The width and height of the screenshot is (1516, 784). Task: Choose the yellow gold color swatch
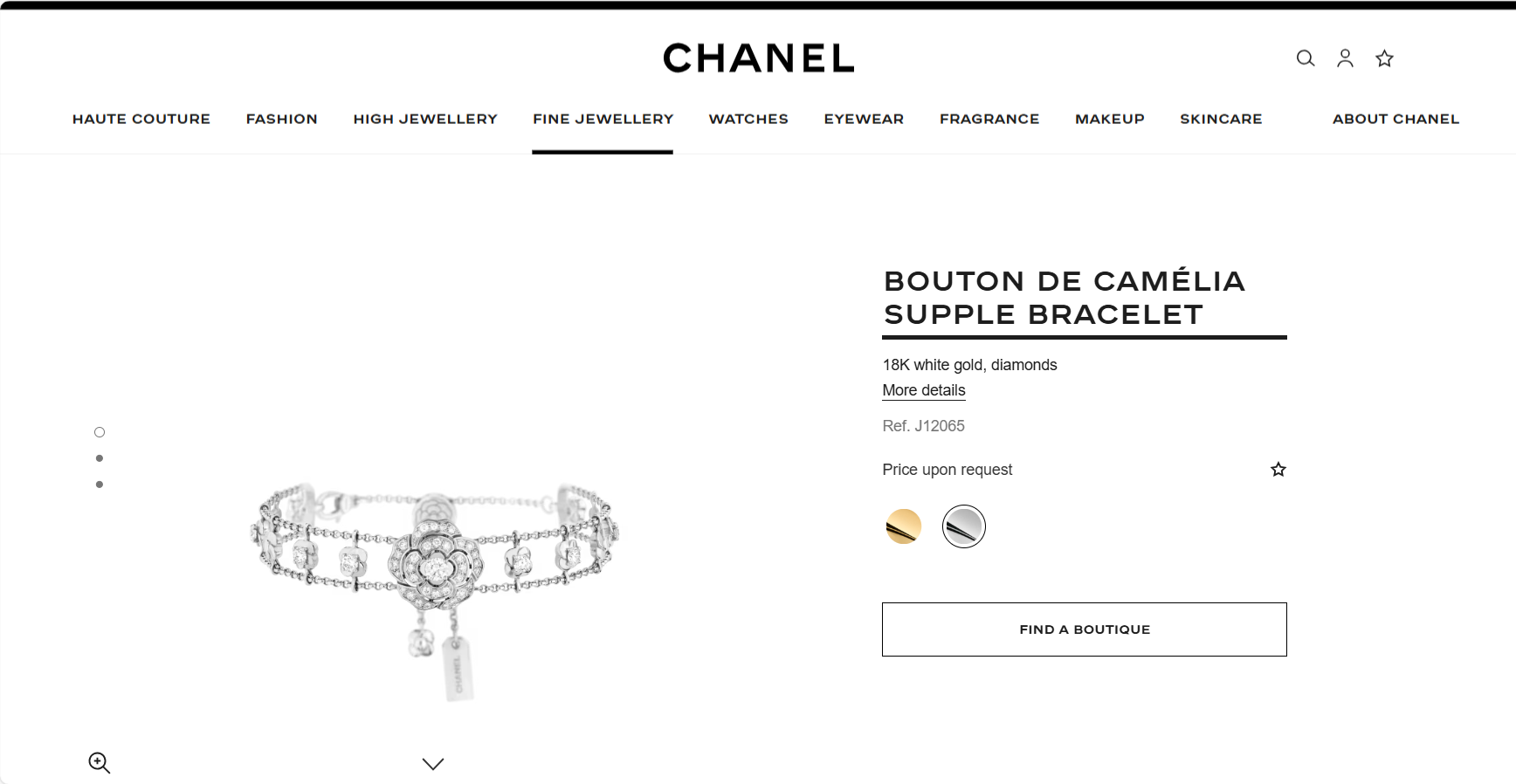pos(904,526)
